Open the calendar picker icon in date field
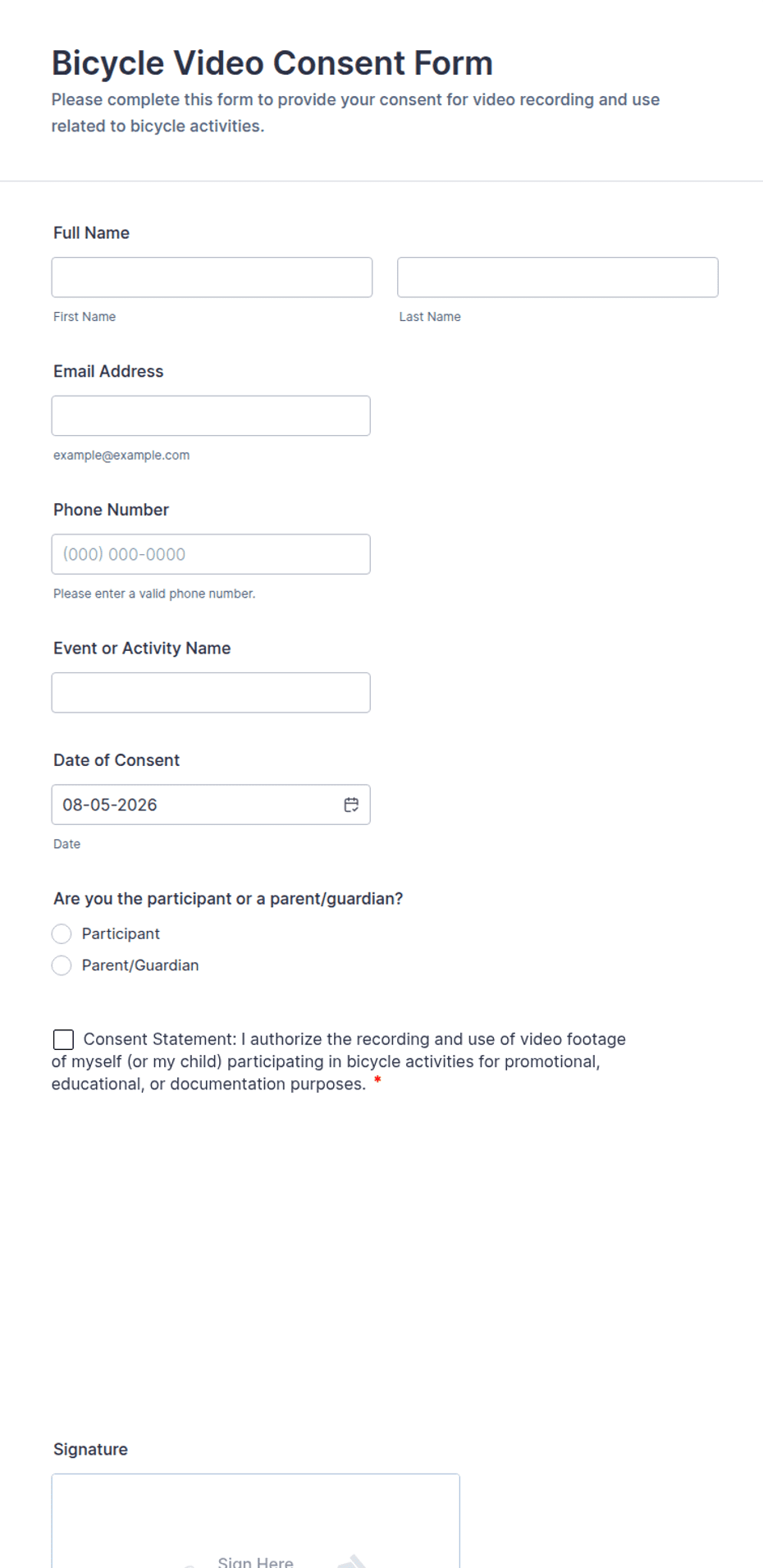Screen dimensions: 763x1568 [x=351, y=805]
